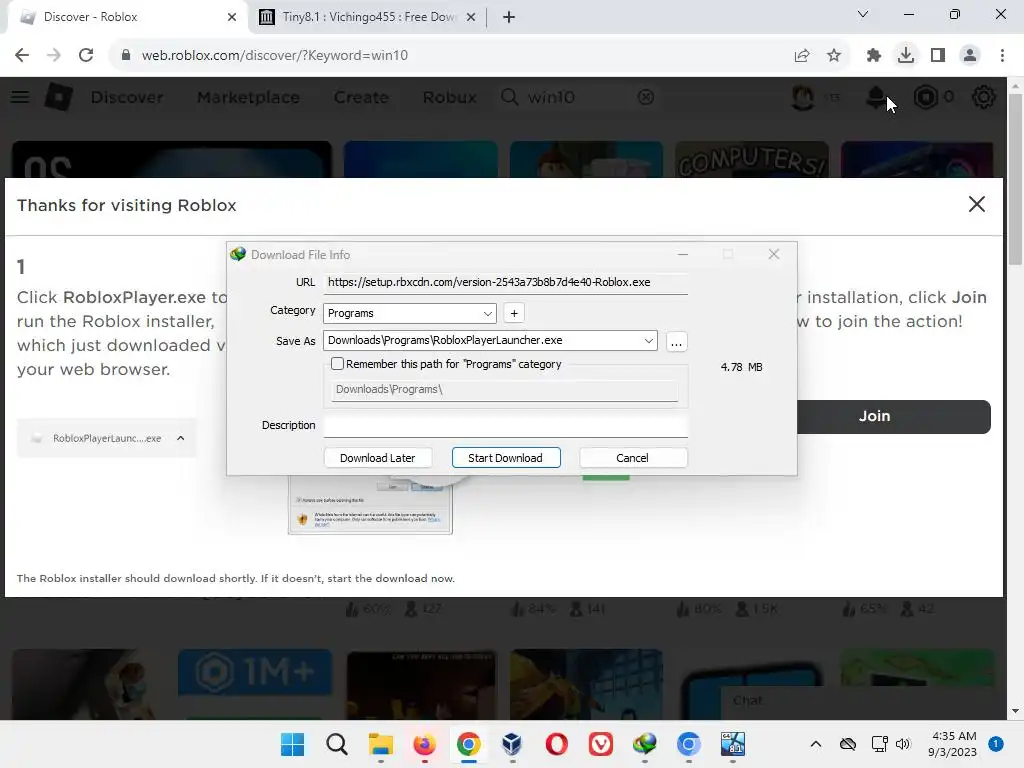Open Windows taskbar search
The width and height of the screenshot is (1024, 768).
[x=337, y=744]
